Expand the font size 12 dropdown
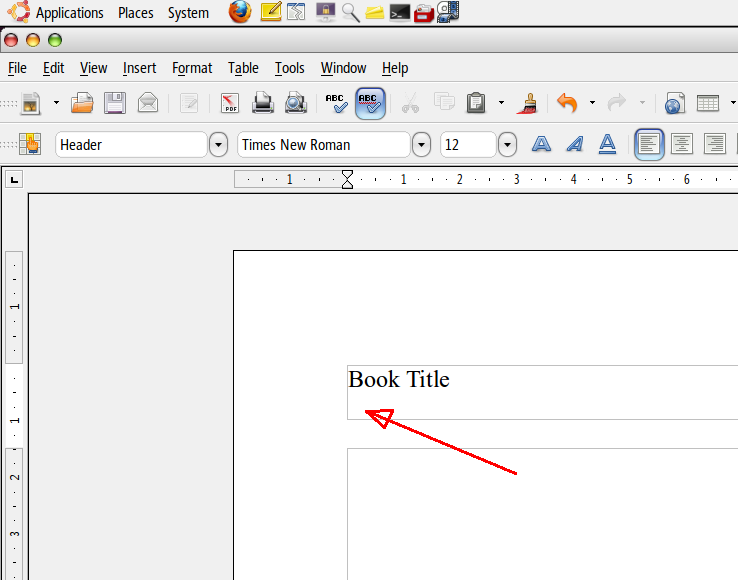738x580 pixels. 508,145
